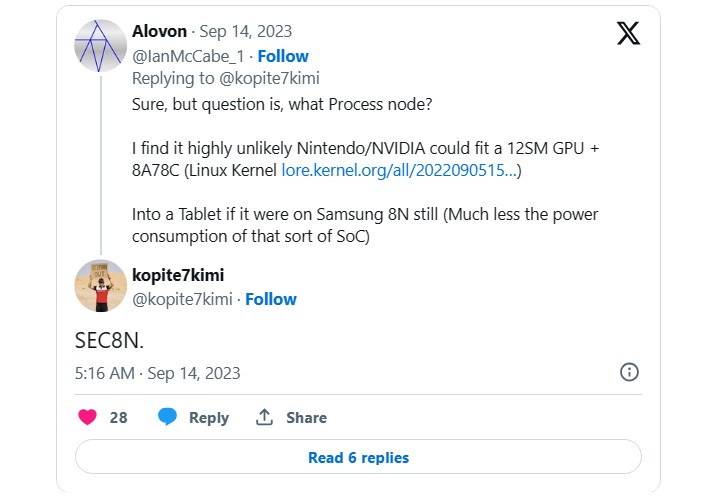720x497 pixels.
Task: Open Alovon's profile avatar
Action: click(x=100, y=44)
